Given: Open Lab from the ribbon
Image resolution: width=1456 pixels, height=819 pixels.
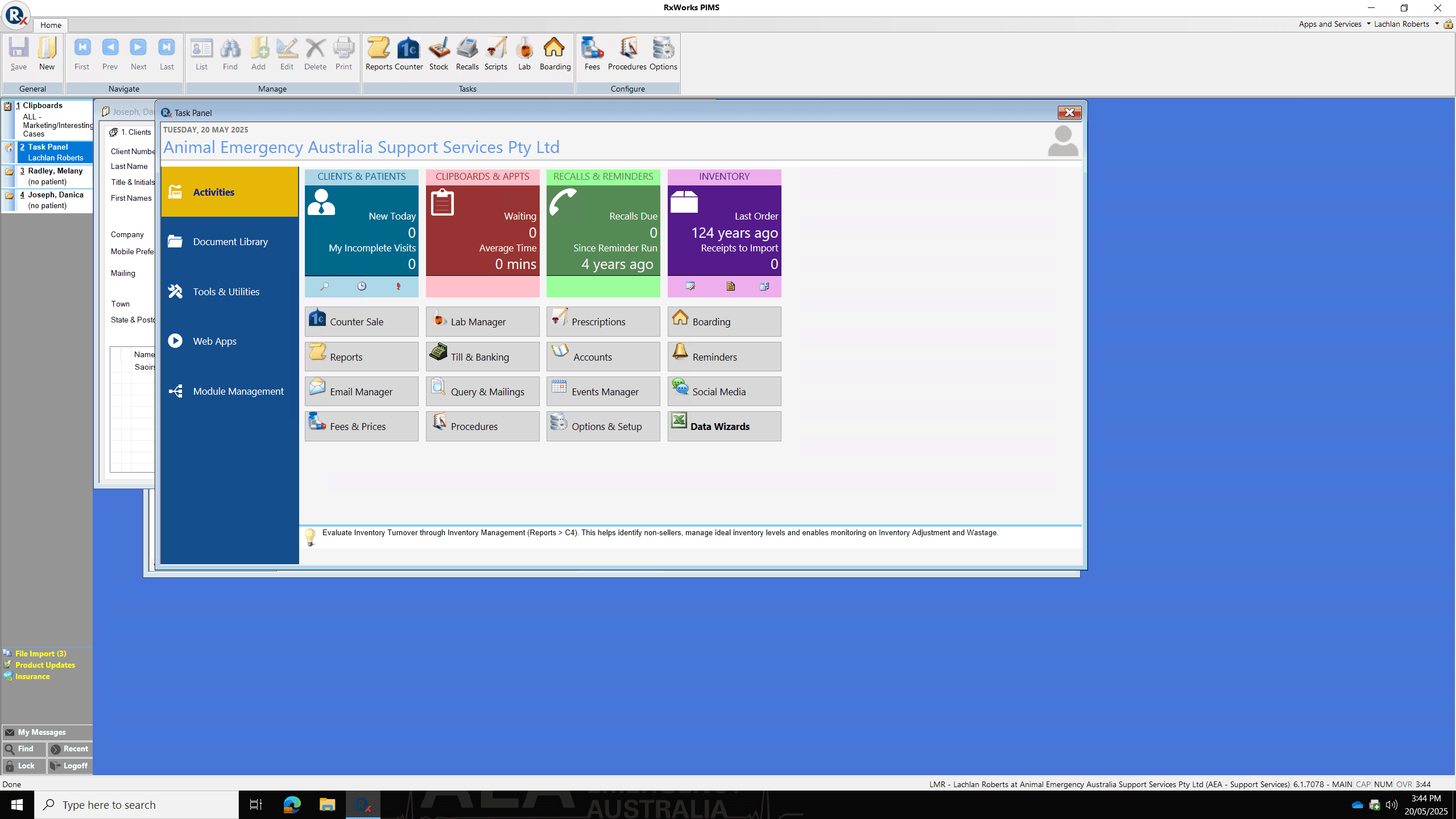Looking at the screenshot, I should pyautogui.click(x=524, y=54).
